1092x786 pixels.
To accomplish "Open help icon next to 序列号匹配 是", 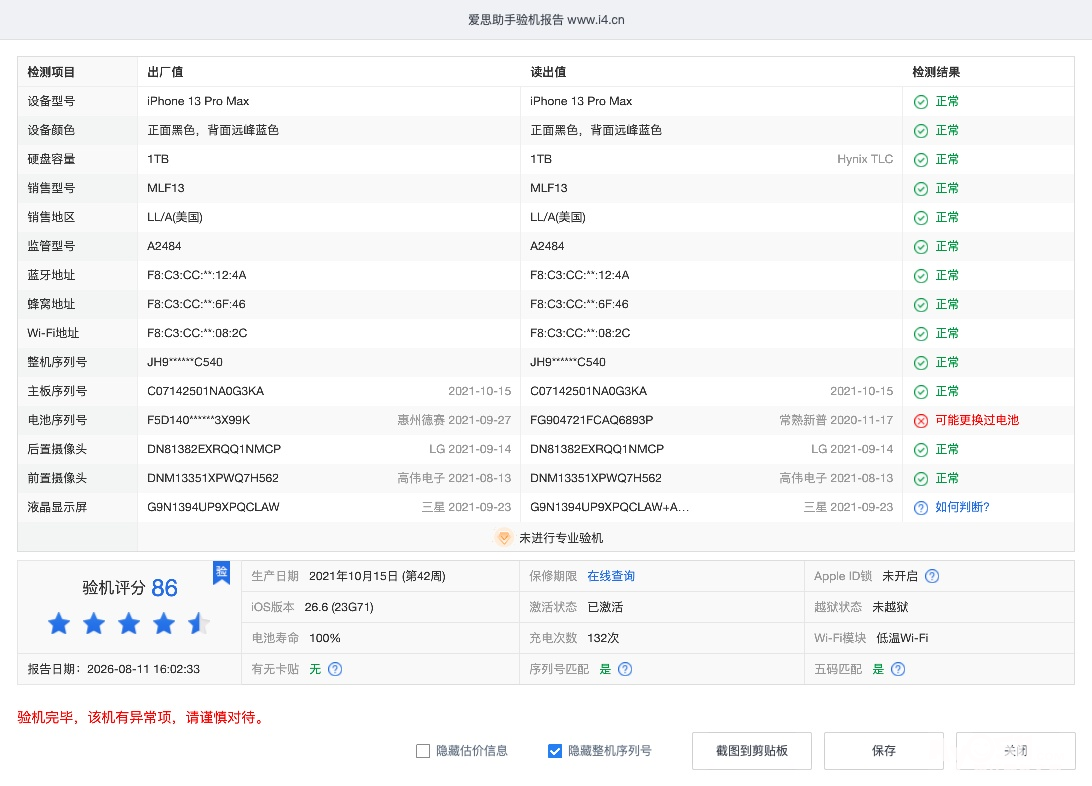I will pos(625,669).
